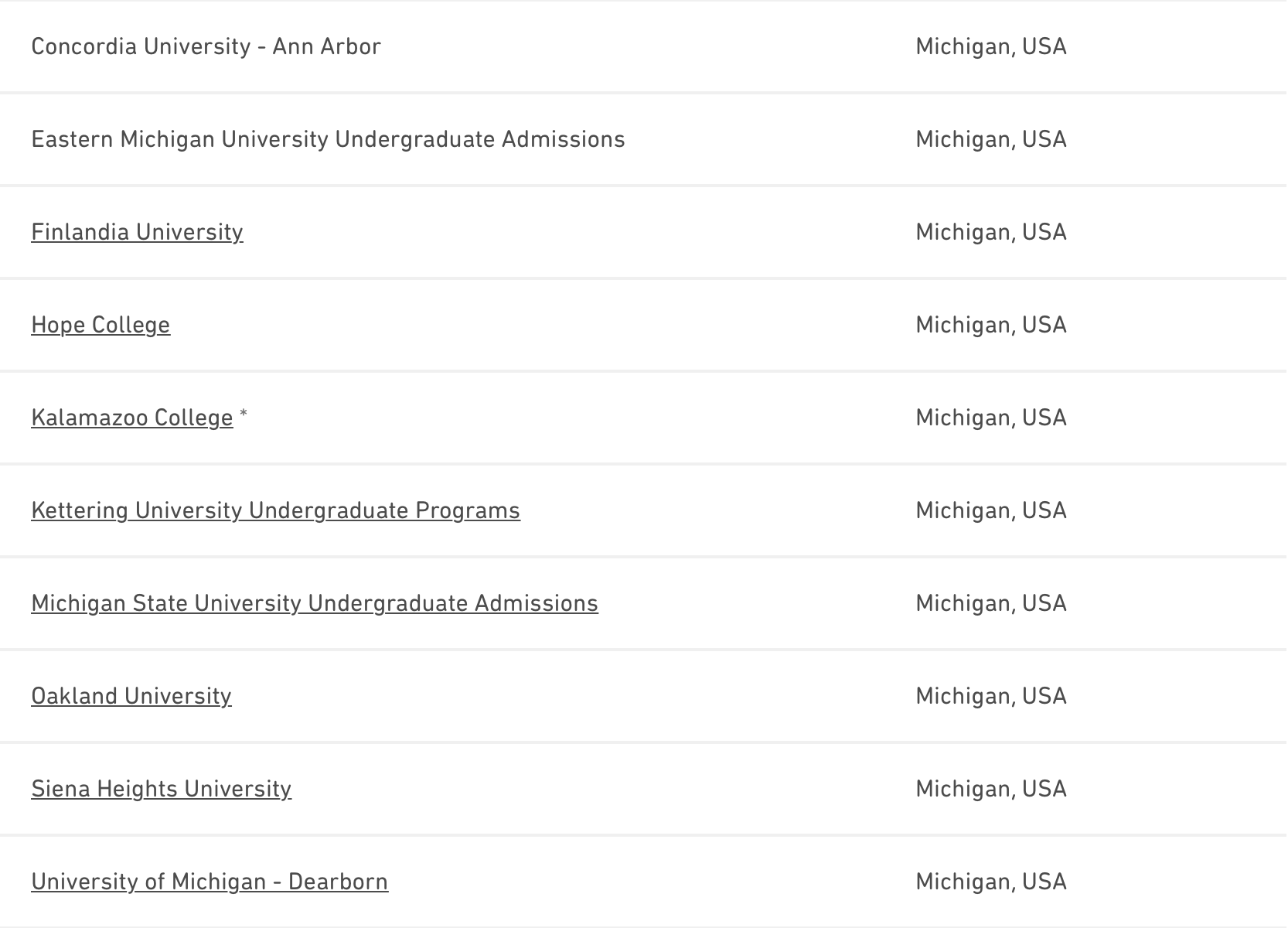This screenshot has height=928, width=1288.
Task: Click the Concordia University - Ann Arbor text
Action: (206, 46)
